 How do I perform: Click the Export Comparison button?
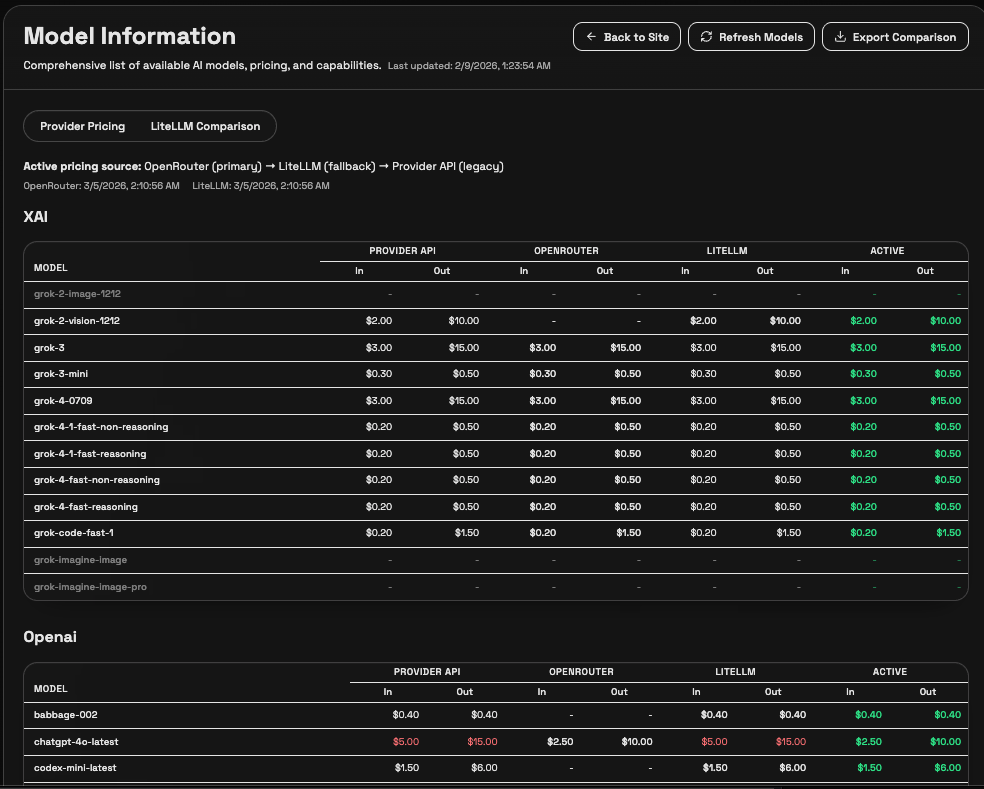(x=894, y=36)
